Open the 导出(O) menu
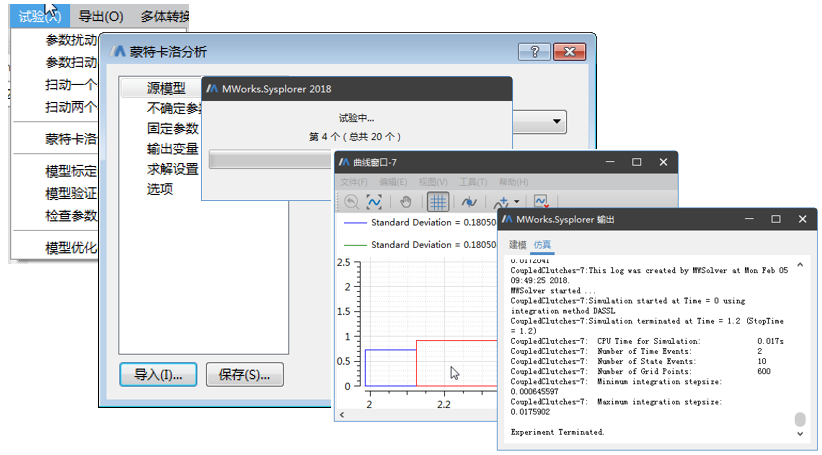Viewport: 822px width, 455px height. click(100, 16)
